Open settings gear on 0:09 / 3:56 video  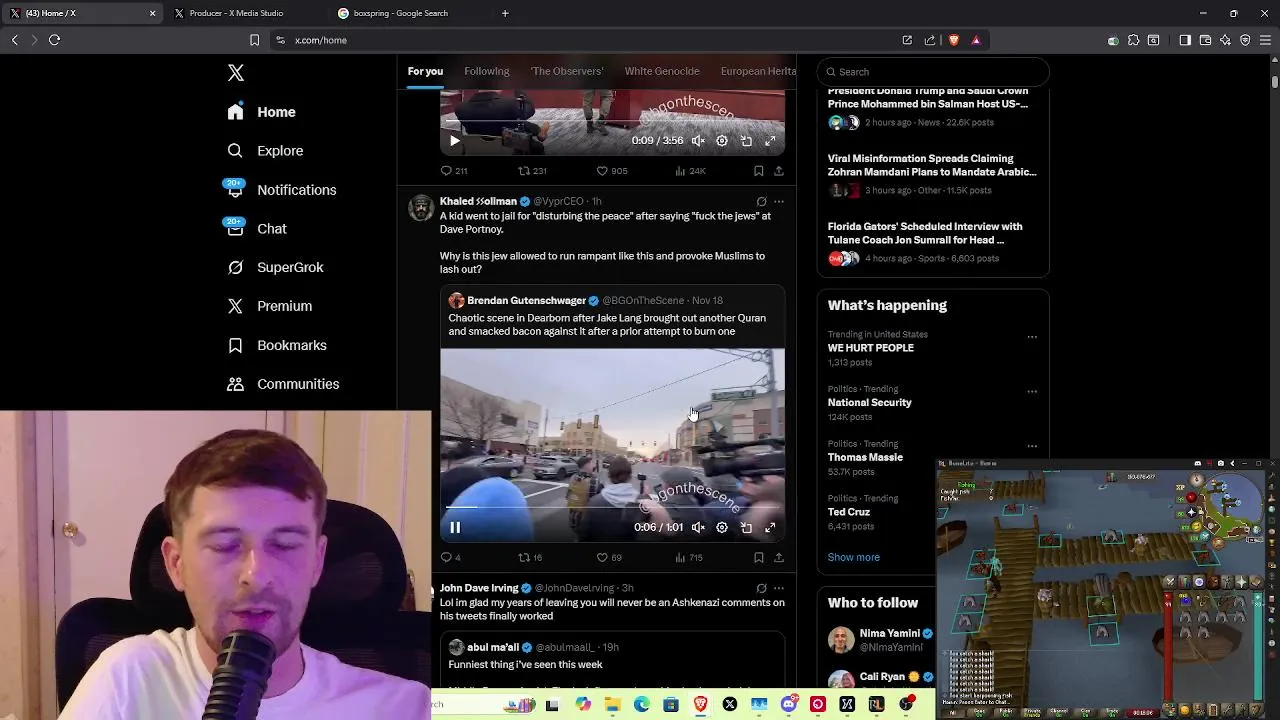[x=722, y=141]
